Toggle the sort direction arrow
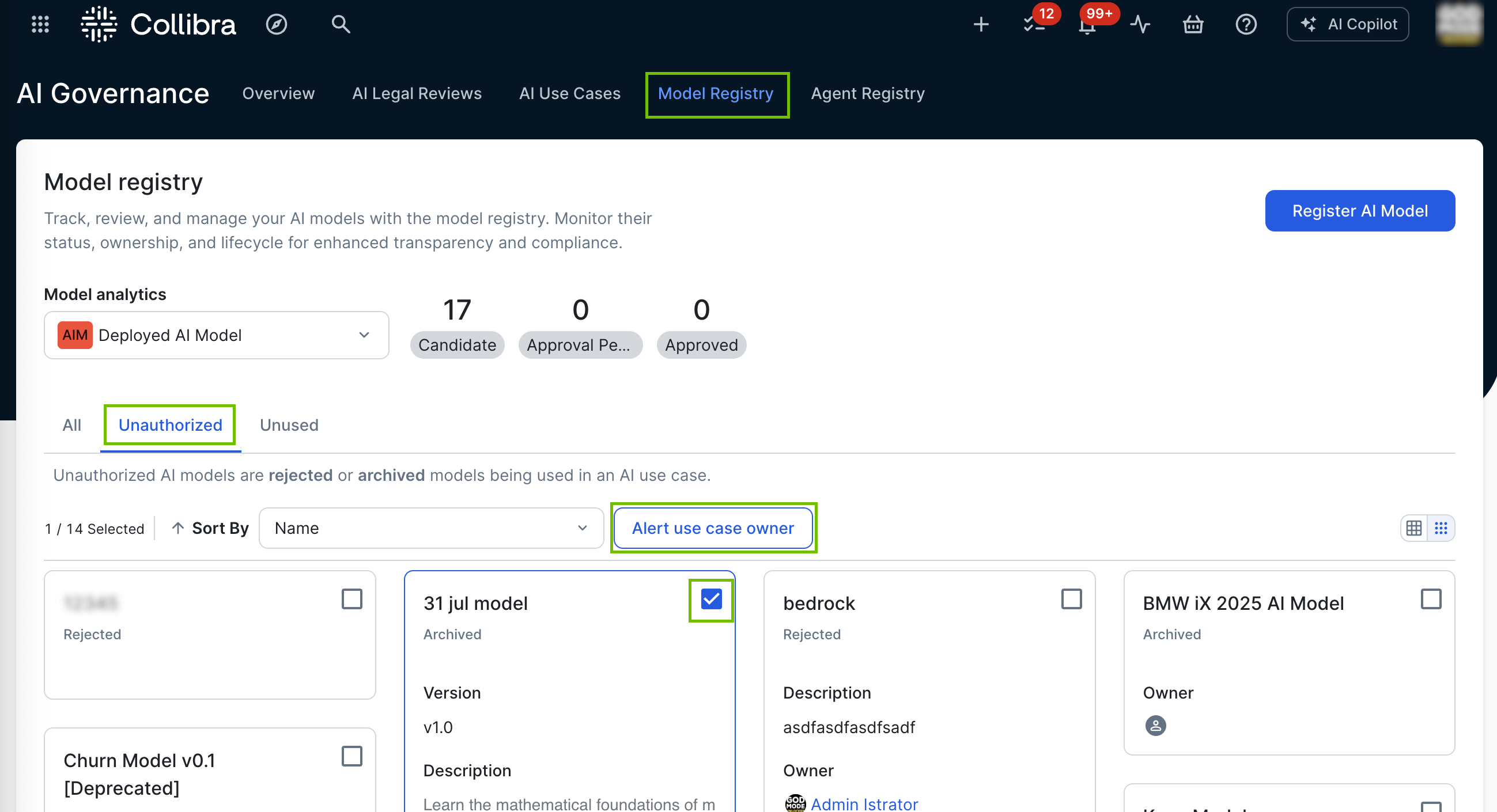Image resolution: width=1497 pixels, height=812 pixels. pyautogui.click(x=178, y=528)
